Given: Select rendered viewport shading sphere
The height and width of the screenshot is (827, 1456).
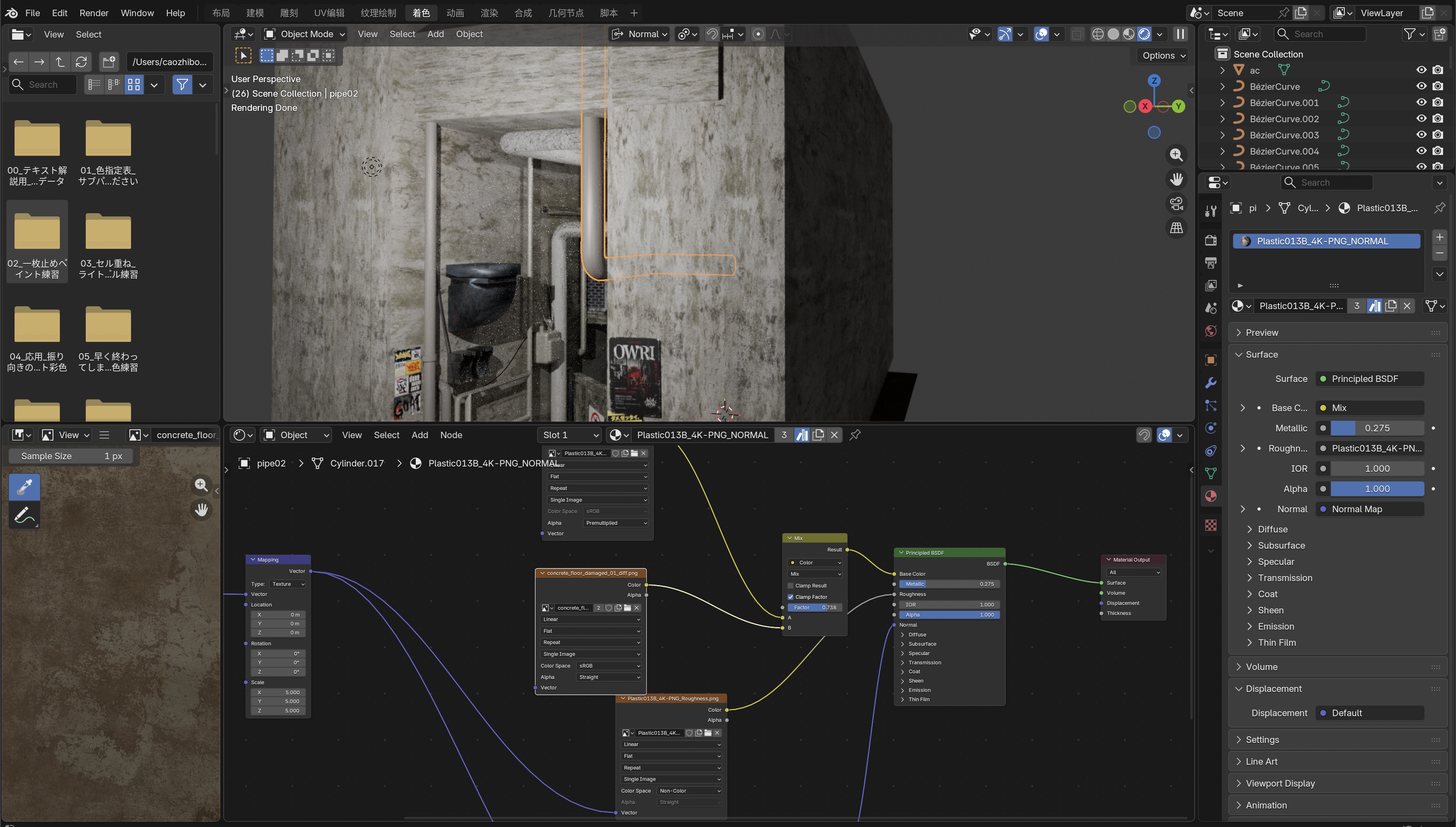Looking at the screenshot, I should pyautogui.click(x=1144, y=34).
